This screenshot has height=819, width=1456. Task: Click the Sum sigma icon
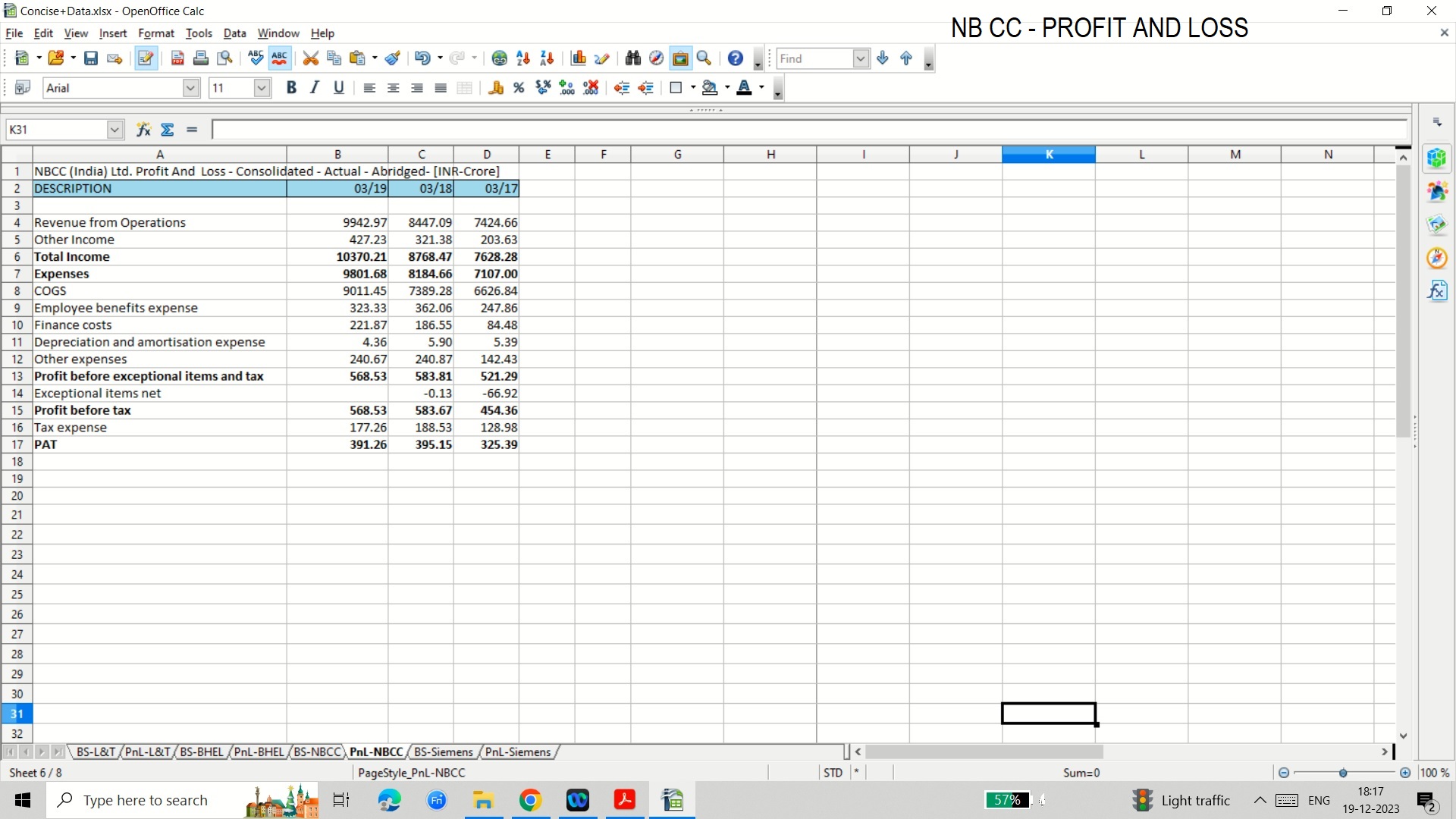point(168,130)
